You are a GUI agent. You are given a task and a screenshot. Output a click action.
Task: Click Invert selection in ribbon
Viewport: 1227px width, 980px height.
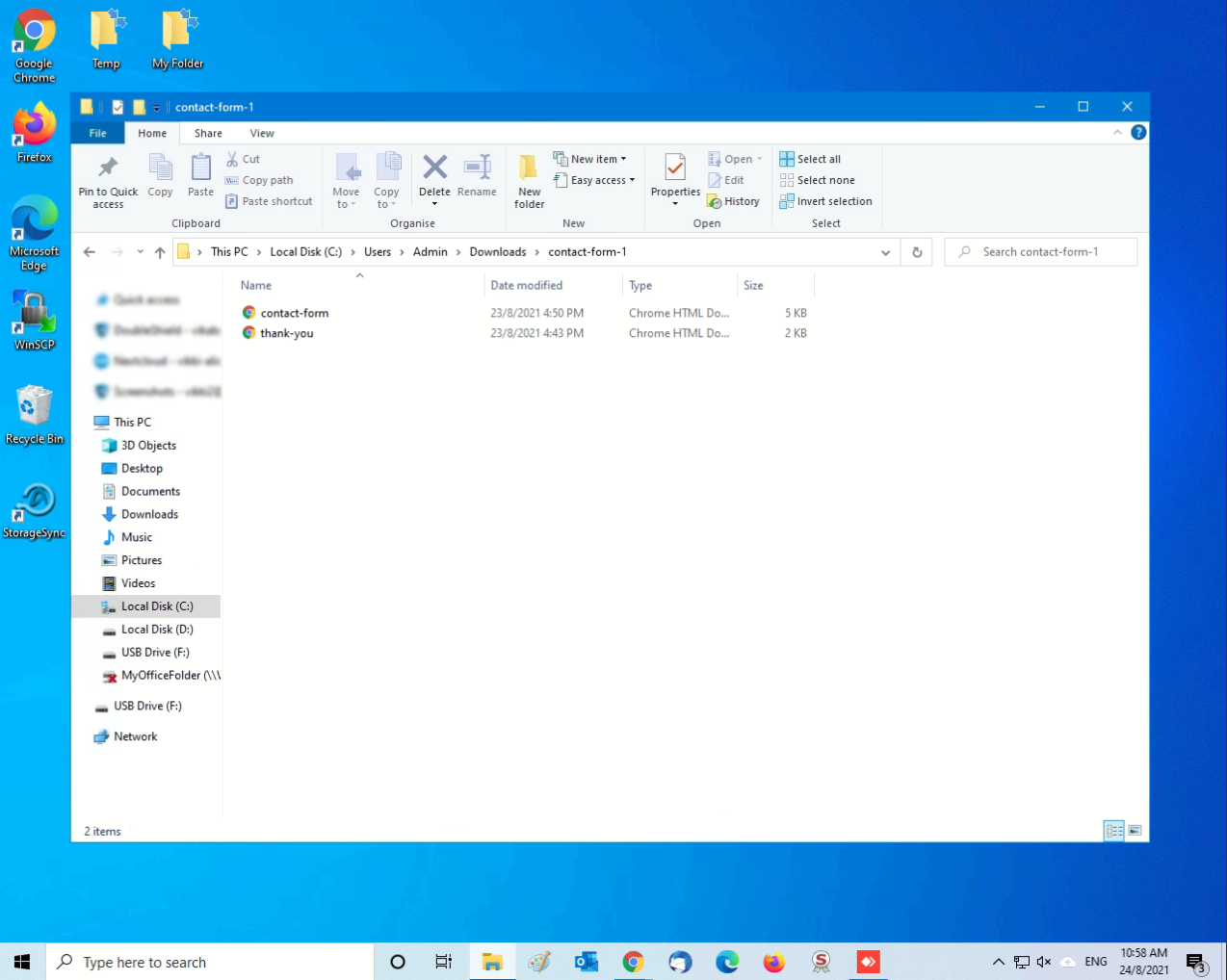825,201
